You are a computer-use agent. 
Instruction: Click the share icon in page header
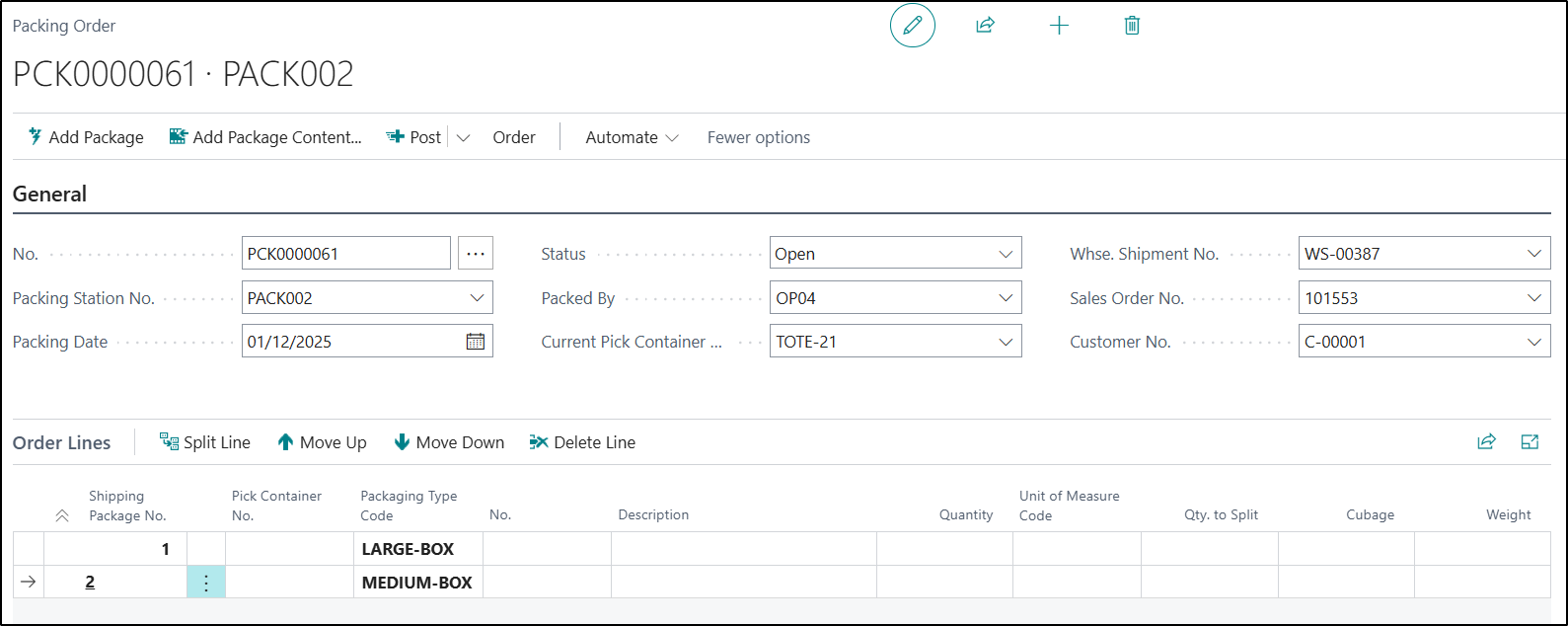pyautogui.click(x=985, y=26)
